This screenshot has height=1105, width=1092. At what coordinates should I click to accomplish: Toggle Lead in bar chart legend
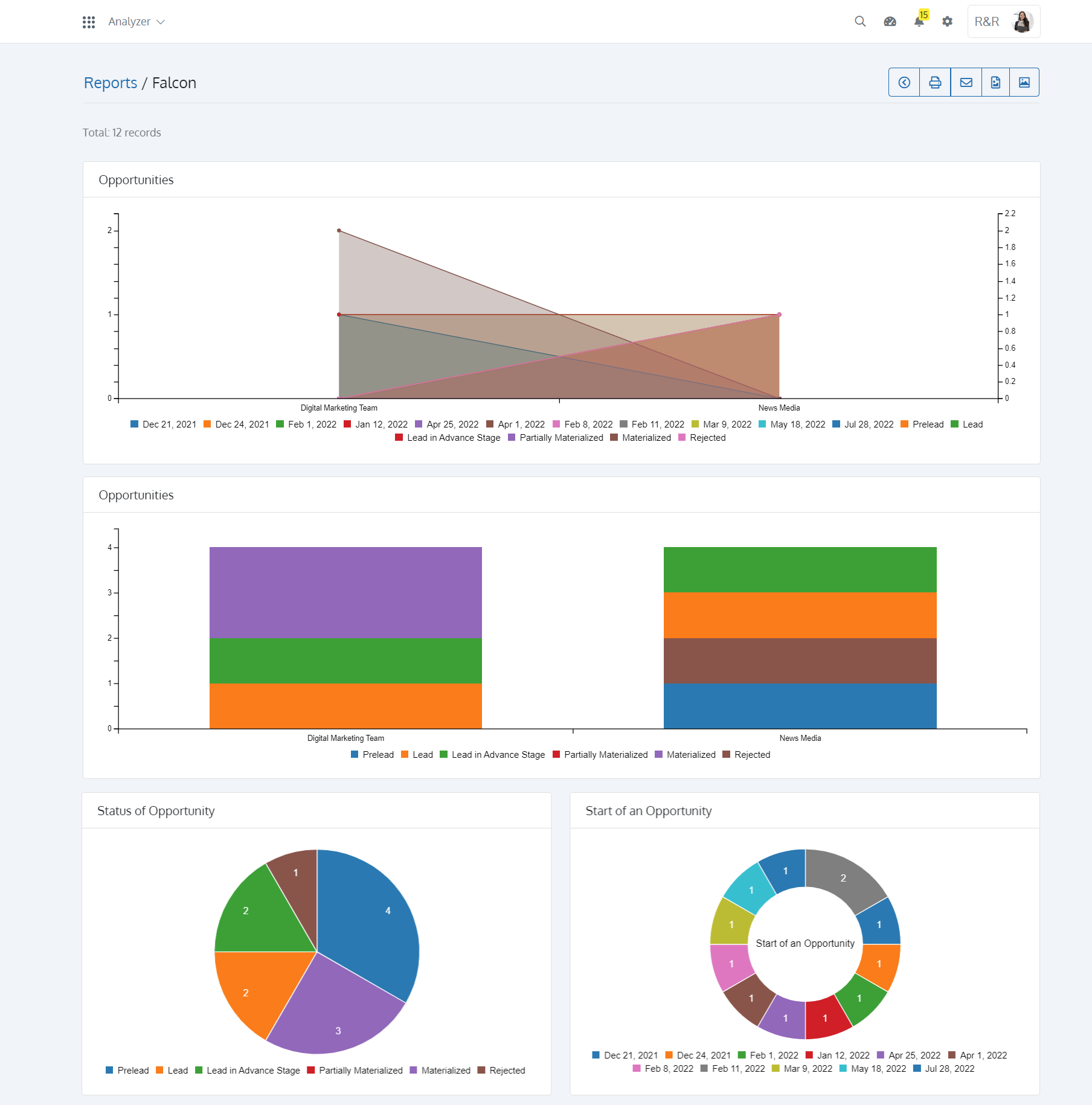(417, 755)
